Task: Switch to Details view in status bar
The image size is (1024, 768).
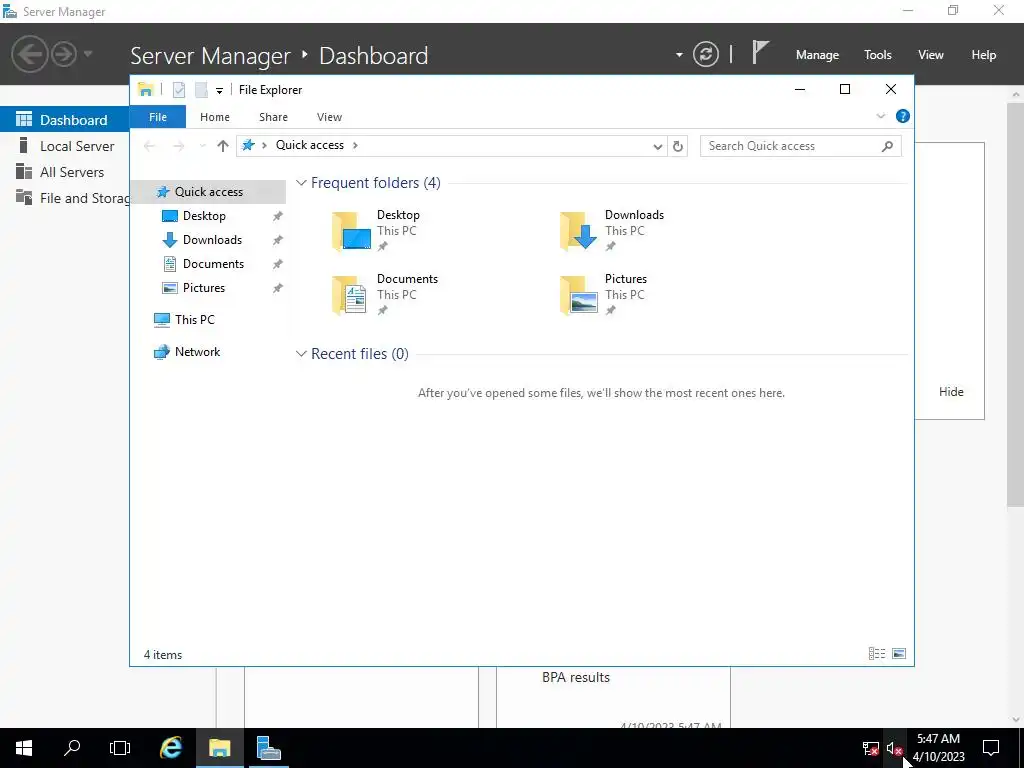Action: [876, 654]
